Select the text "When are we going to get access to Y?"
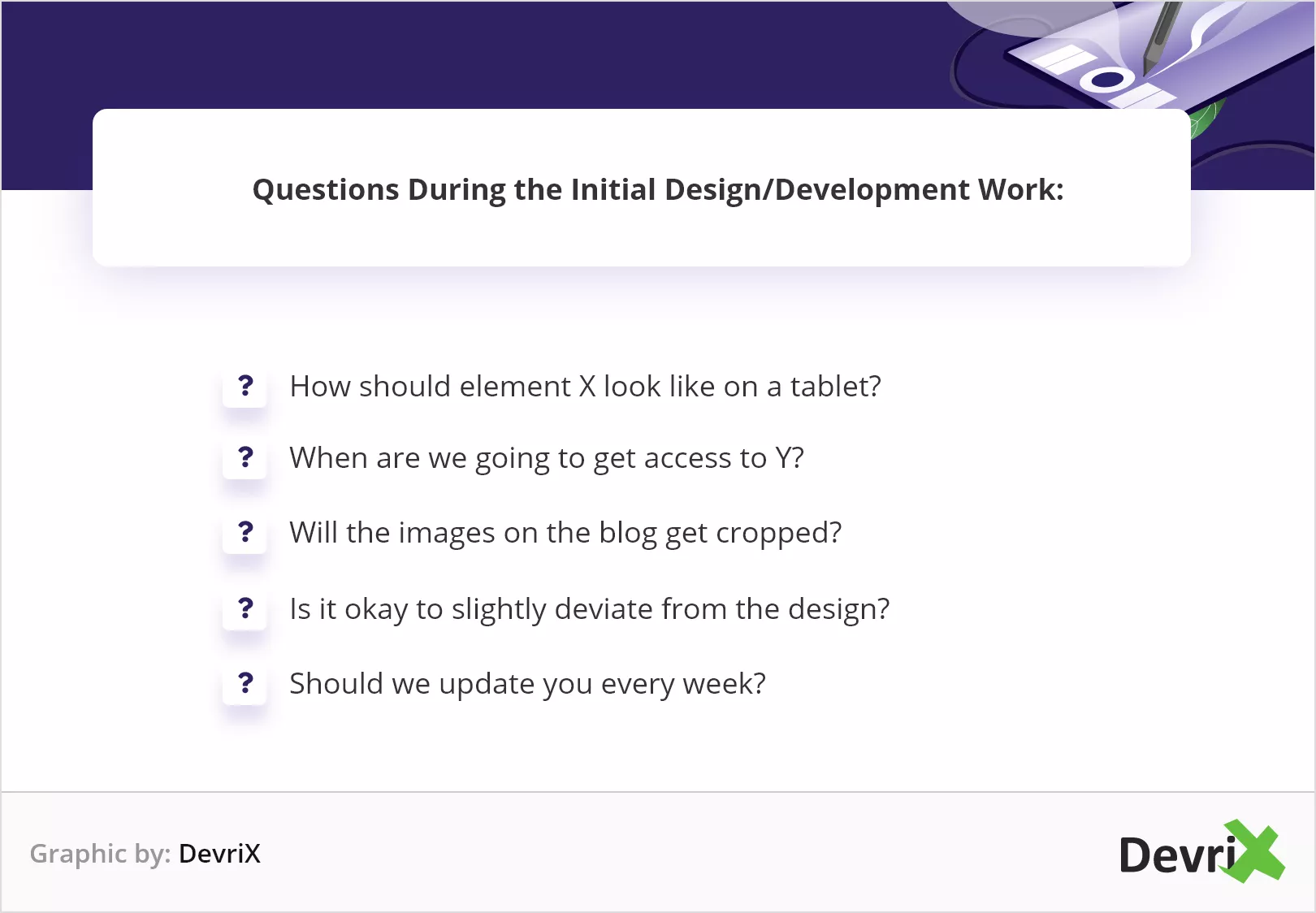The height and width of the screenshot is (913, 1316). [547, 459]
